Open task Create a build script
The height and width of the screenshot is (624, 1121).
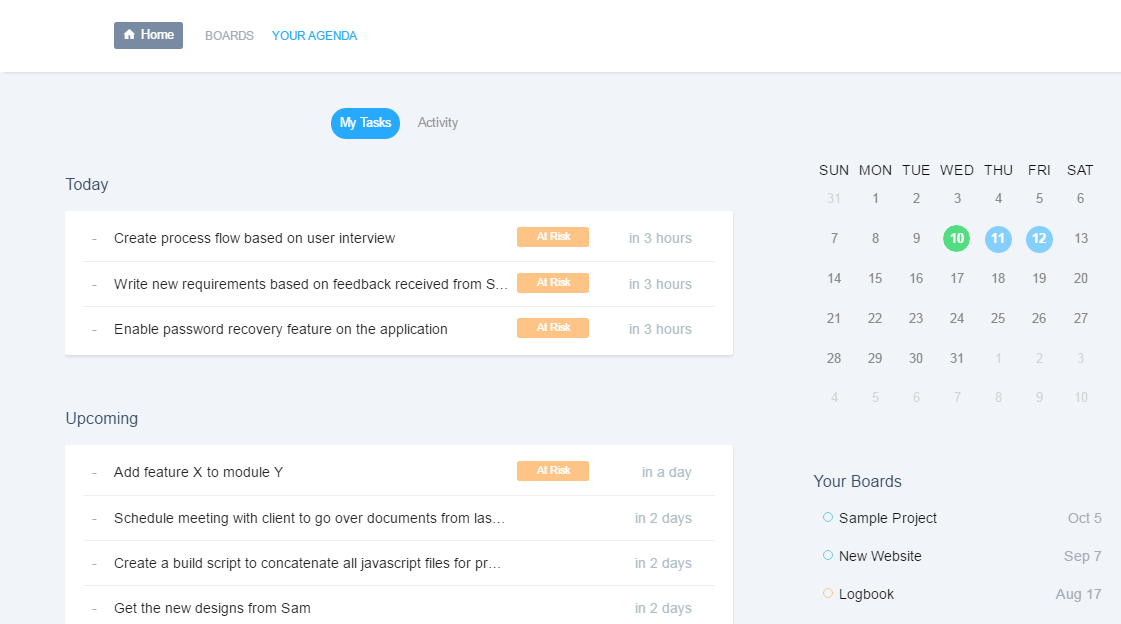tap(307, 563)
